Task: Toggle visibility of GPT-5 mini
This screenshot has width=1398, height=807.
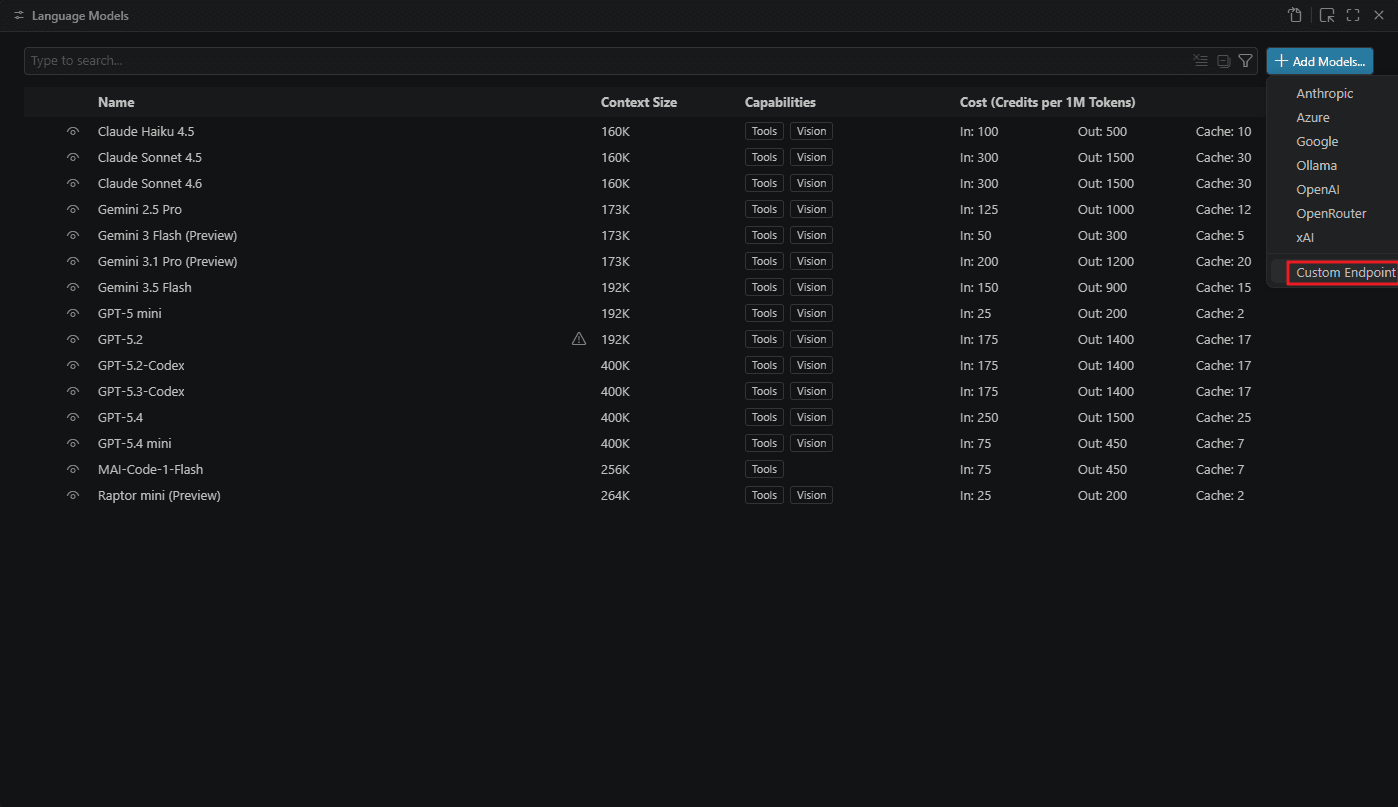Action: point(73,313)
